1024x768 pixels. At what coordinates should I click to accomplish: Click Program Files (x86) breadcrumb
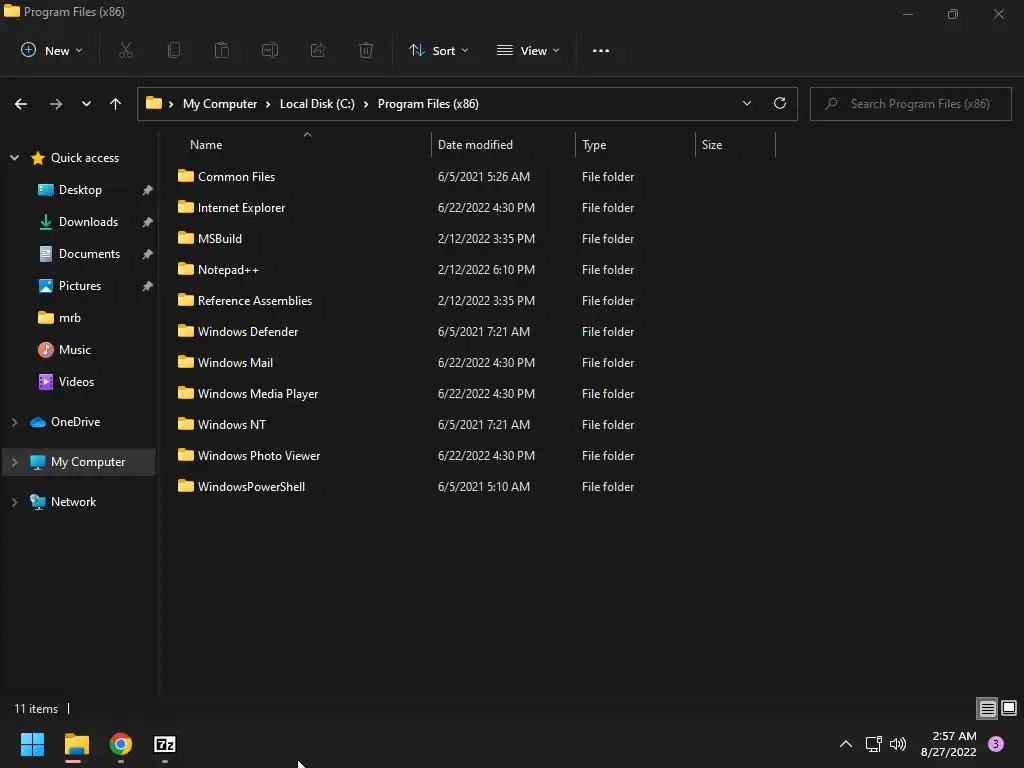tap(428, 104)
